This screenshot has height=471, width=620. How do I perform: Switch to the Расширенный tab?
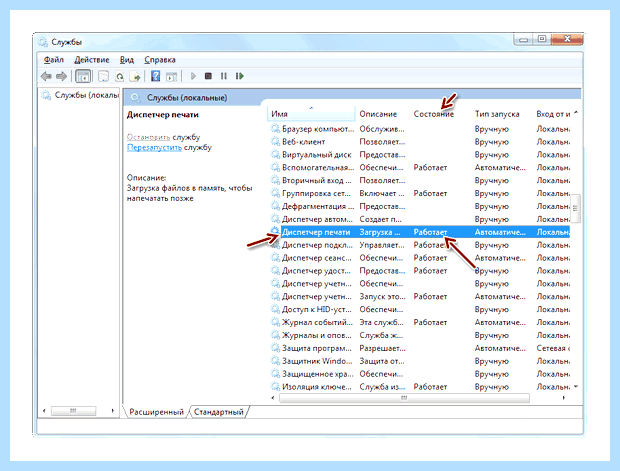[156, 412]
